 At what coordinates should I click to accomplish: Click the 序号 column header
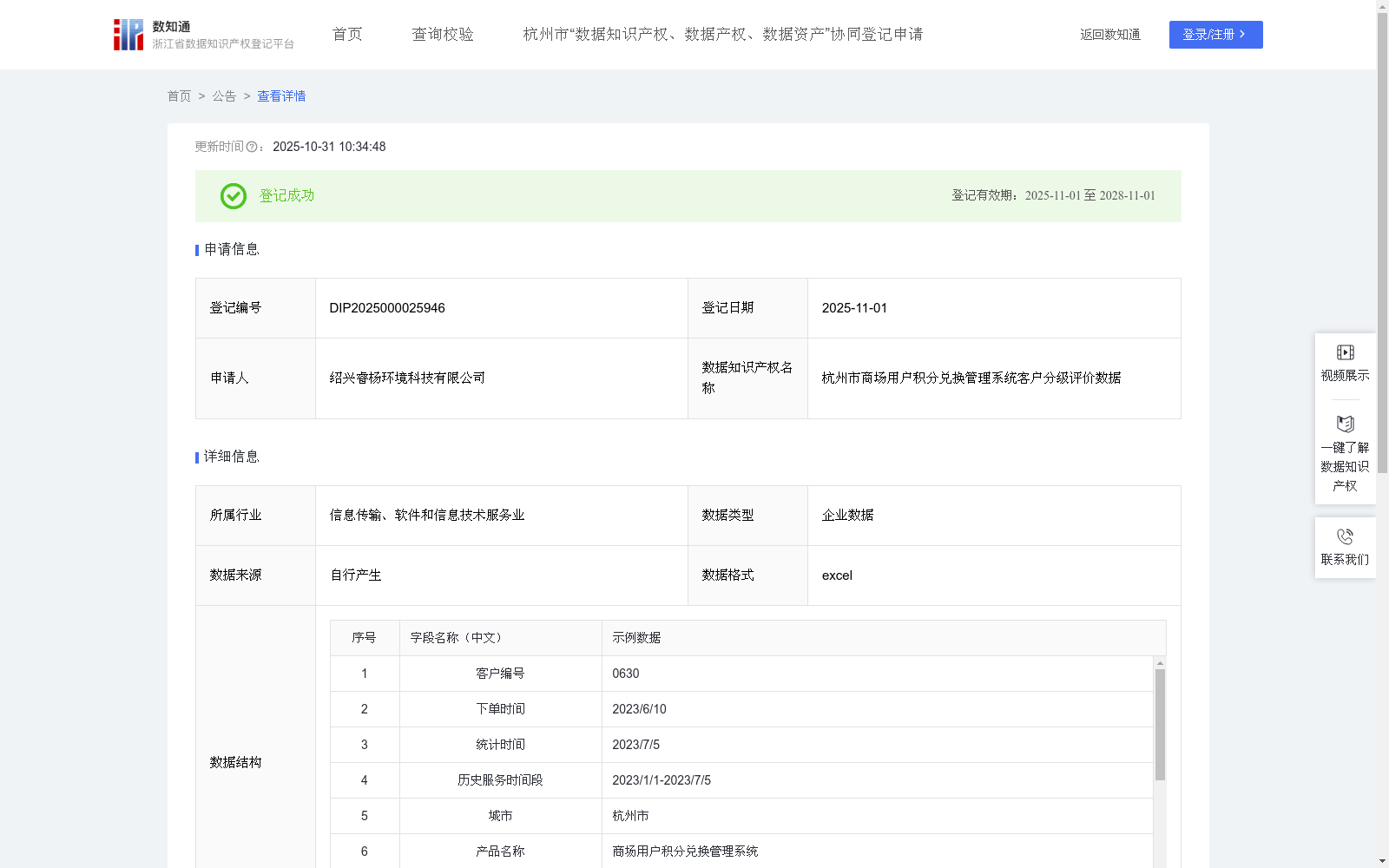(364, 638)
